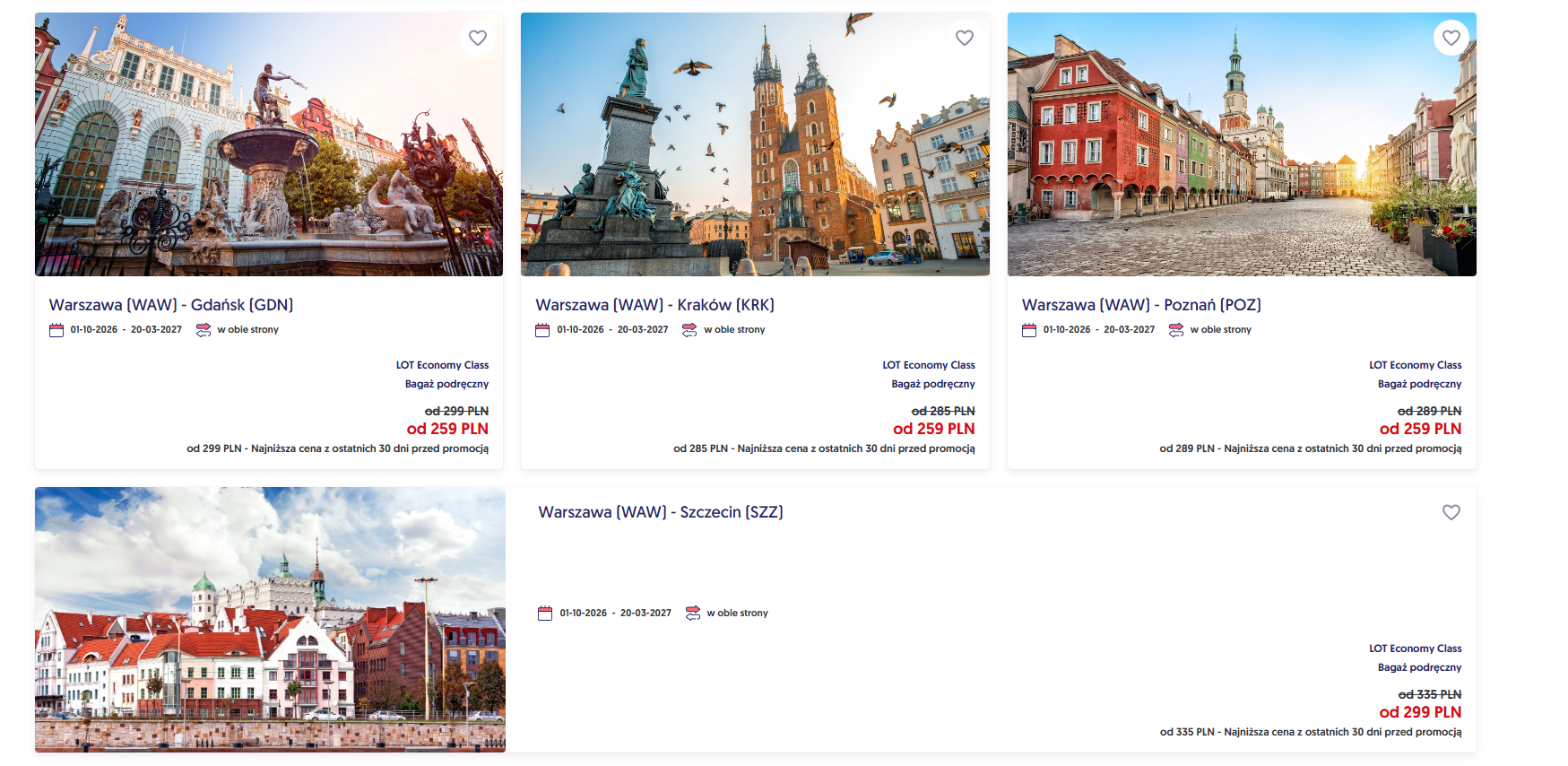Click round-trip arrows icon in Poznań offer

coord(1176,330)
